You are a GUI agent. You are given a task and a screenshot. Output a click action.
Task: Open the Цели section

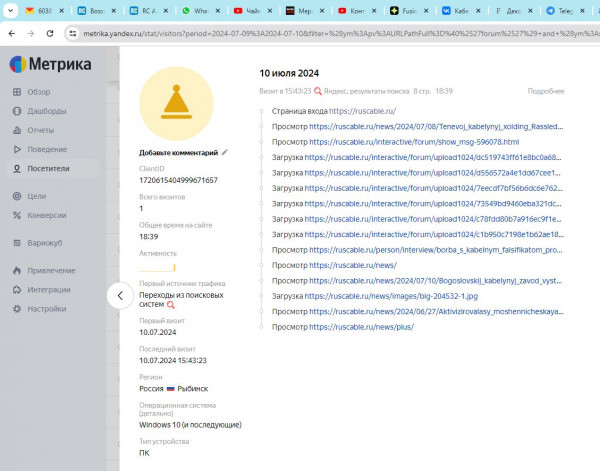[36, 196]
